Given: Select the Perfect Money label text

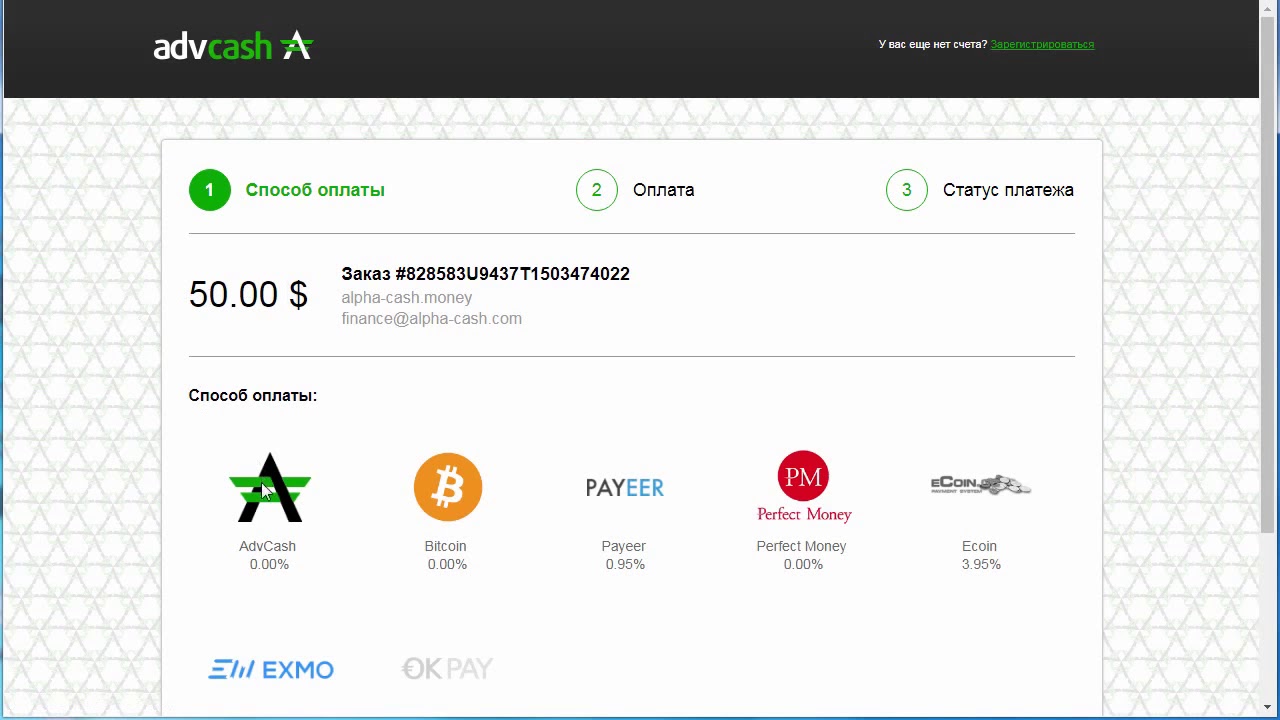Looking at the screenshot, I should tap(801, 546).
